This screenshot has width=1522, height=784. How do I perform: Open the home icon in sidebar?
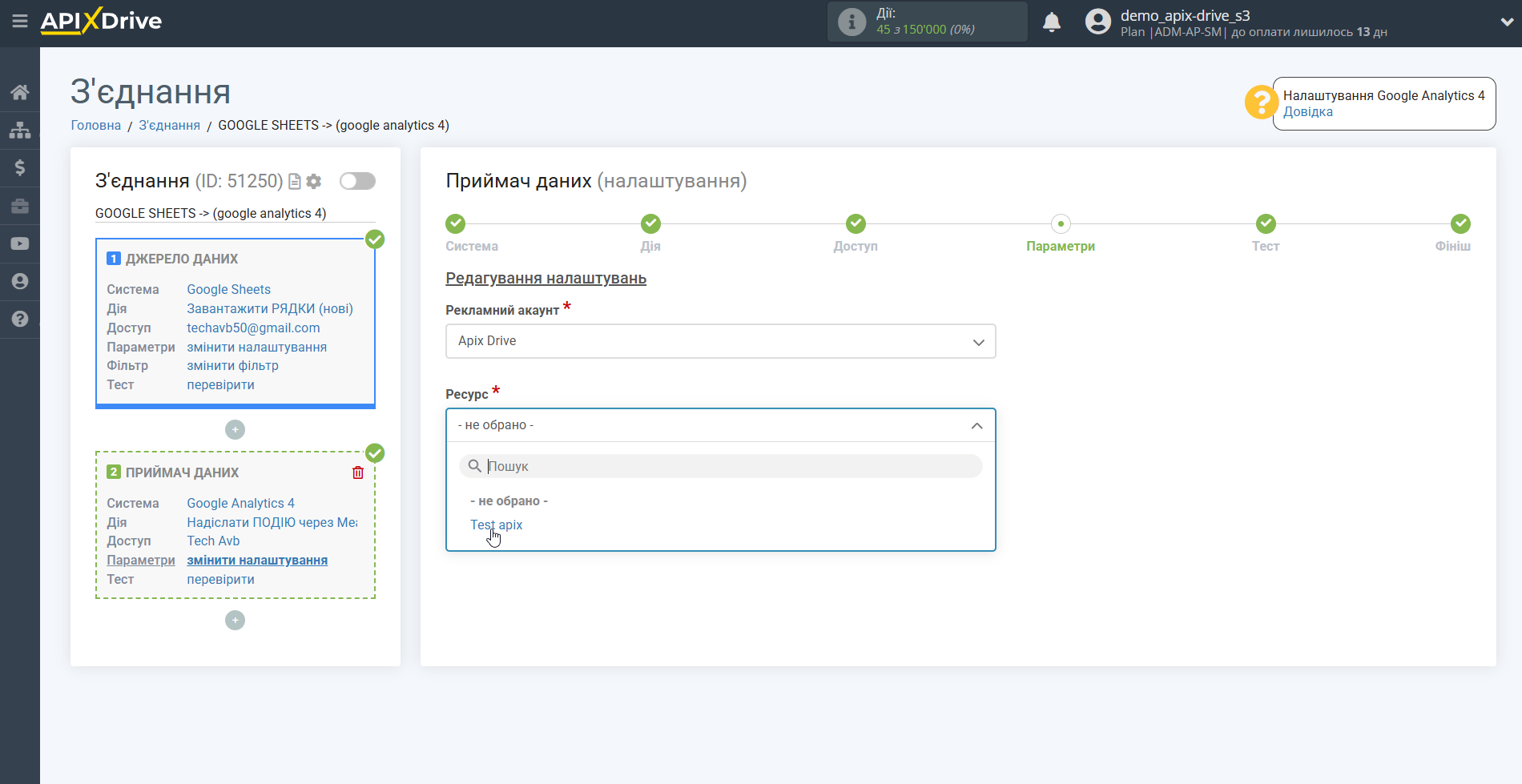20,92
